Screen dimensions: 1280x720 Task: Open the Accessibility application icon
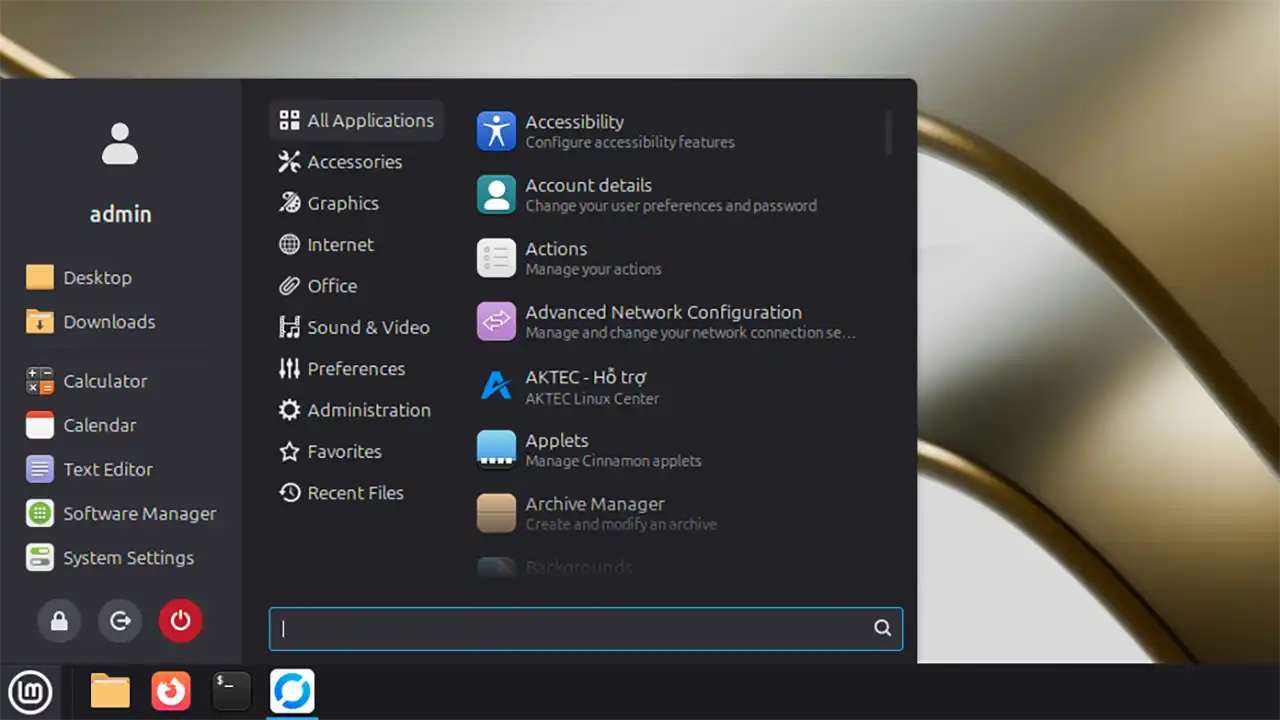coord(496,131)
